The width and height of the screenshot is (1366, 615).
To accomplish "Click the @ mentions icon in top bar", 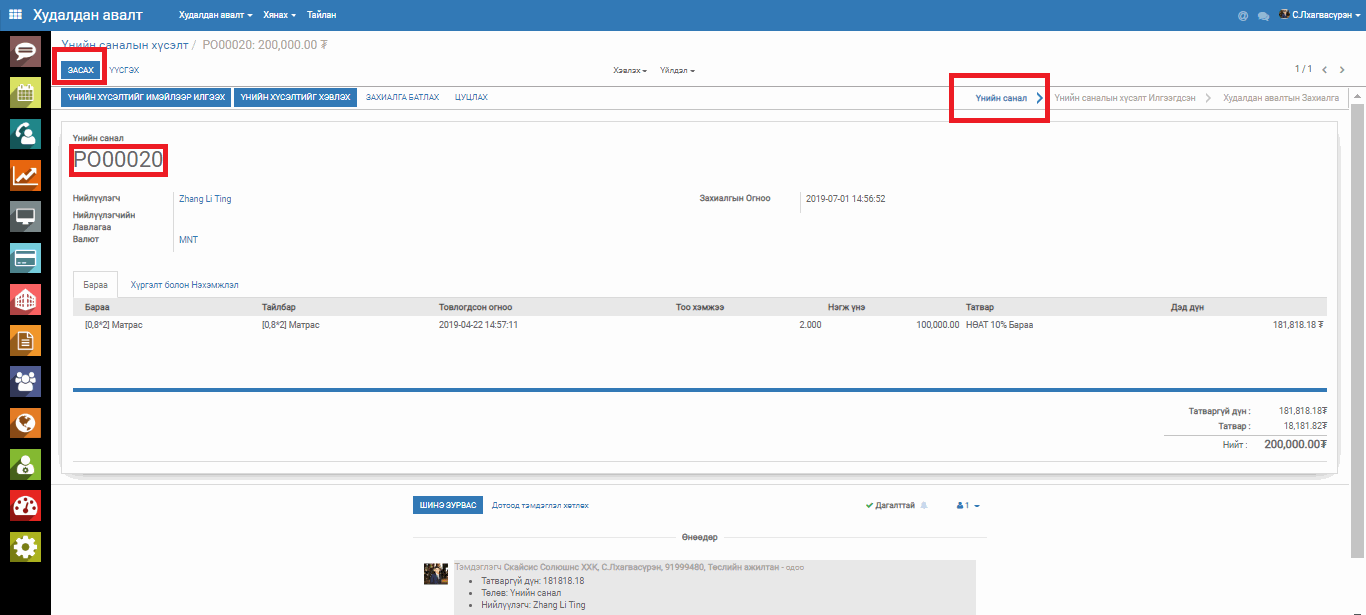I will point(1243,16).
